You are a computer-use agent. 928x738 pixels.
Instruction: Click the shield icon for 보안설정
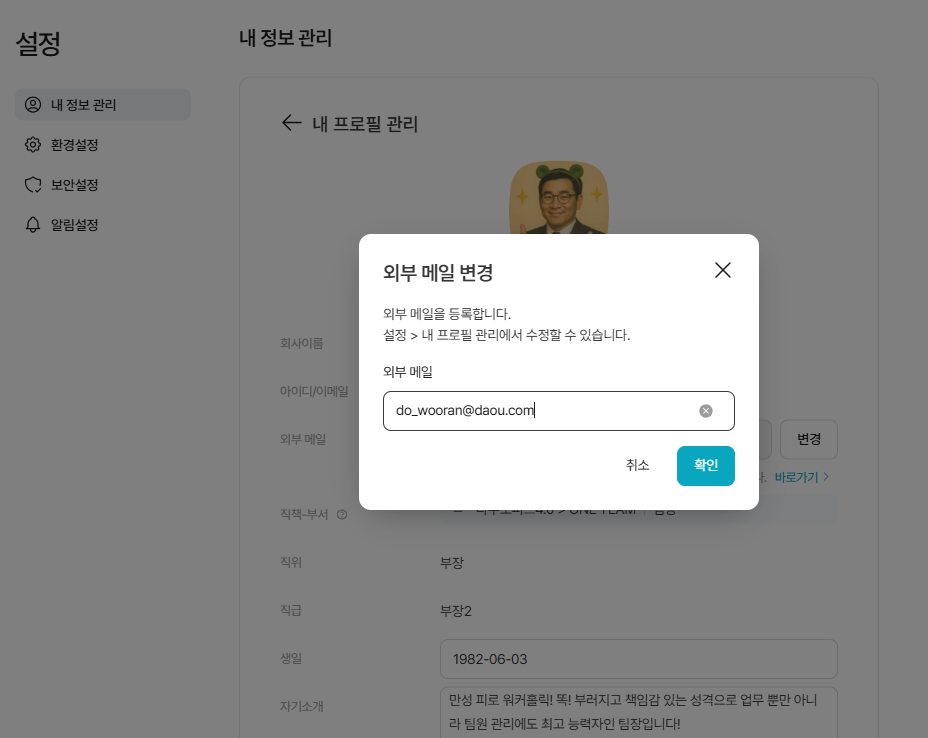(x=33, y=185)
